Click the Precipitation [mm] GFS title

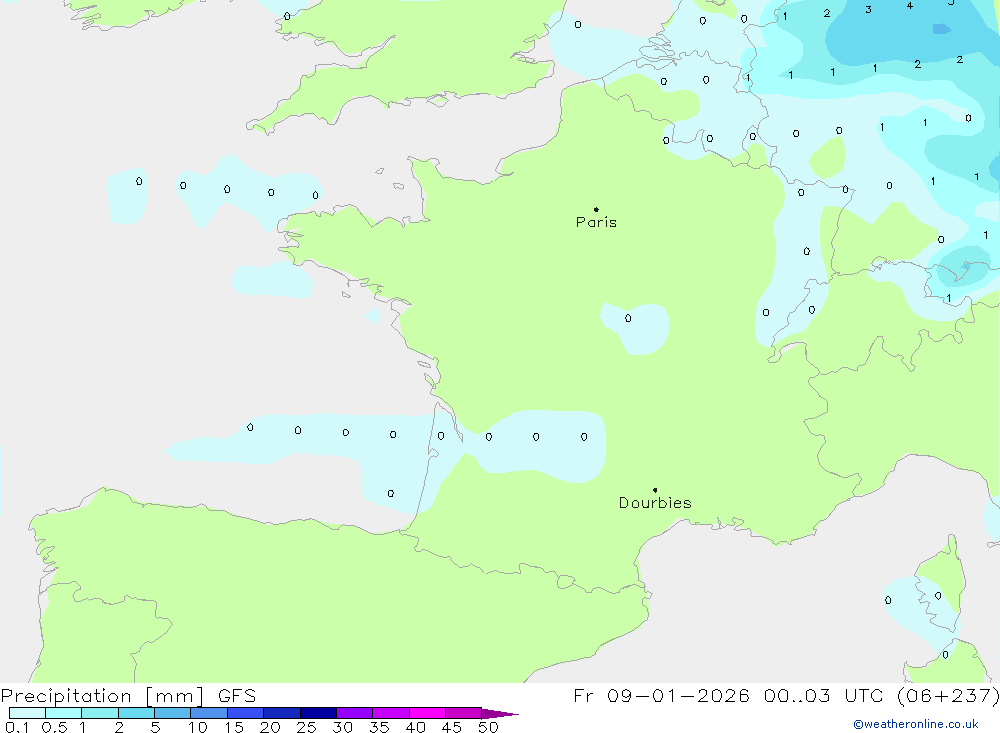128,696
